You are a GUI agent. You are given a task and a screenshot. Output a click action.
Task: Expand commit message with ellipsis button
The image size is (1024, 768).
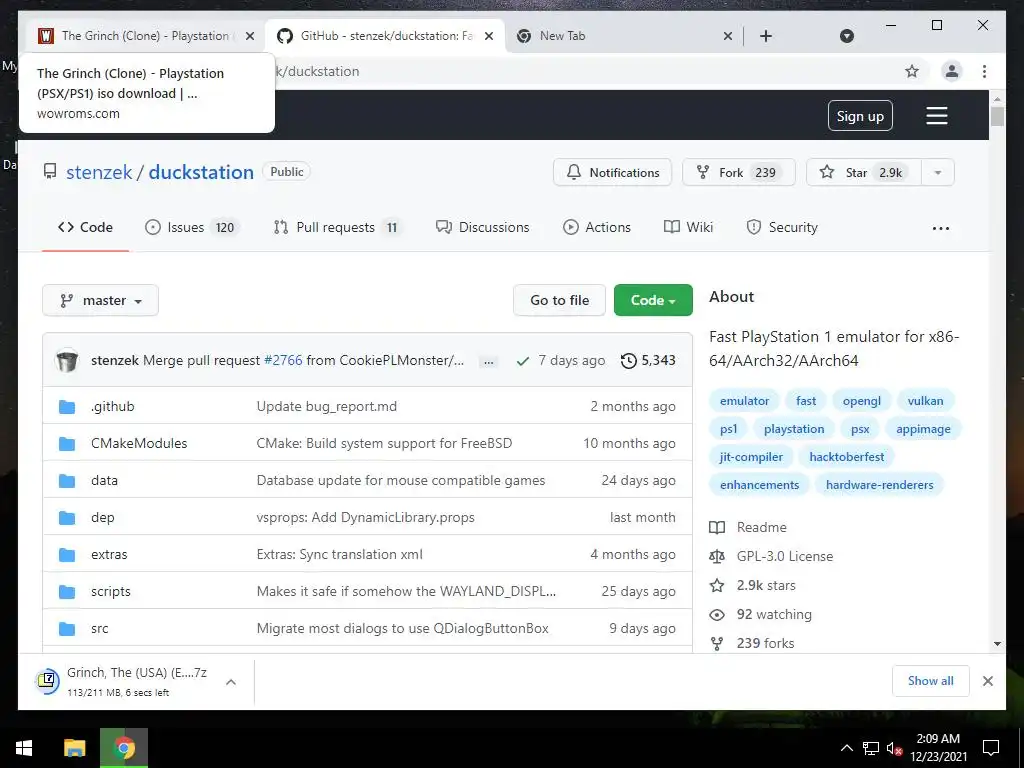[x=488, y=361]
